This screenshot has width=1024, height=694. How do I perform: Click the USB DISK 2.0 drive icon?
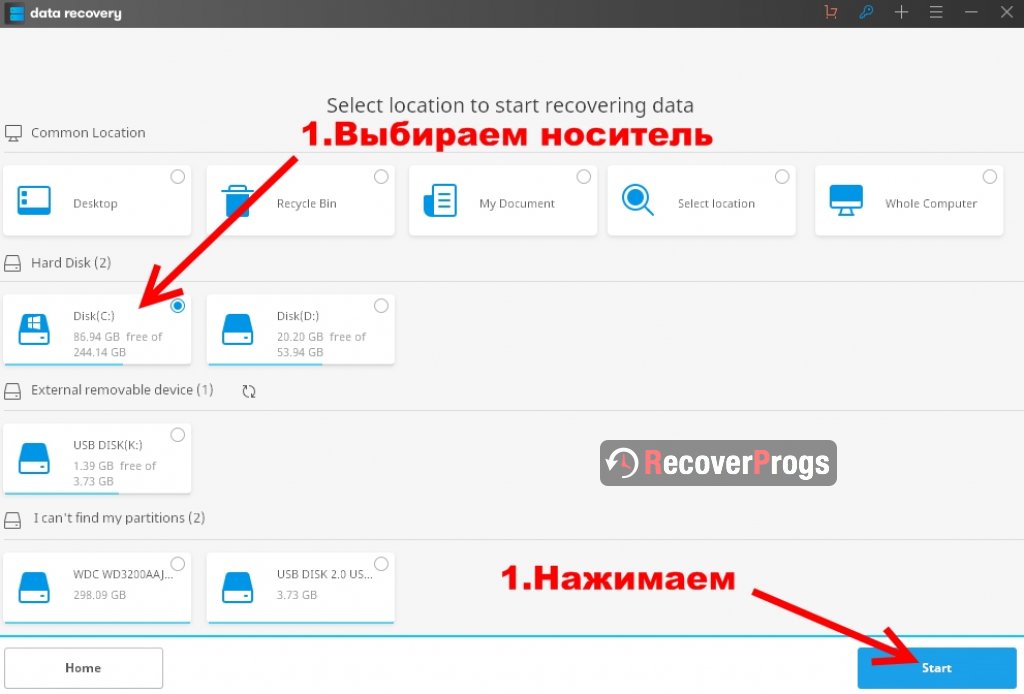point(237,588)
